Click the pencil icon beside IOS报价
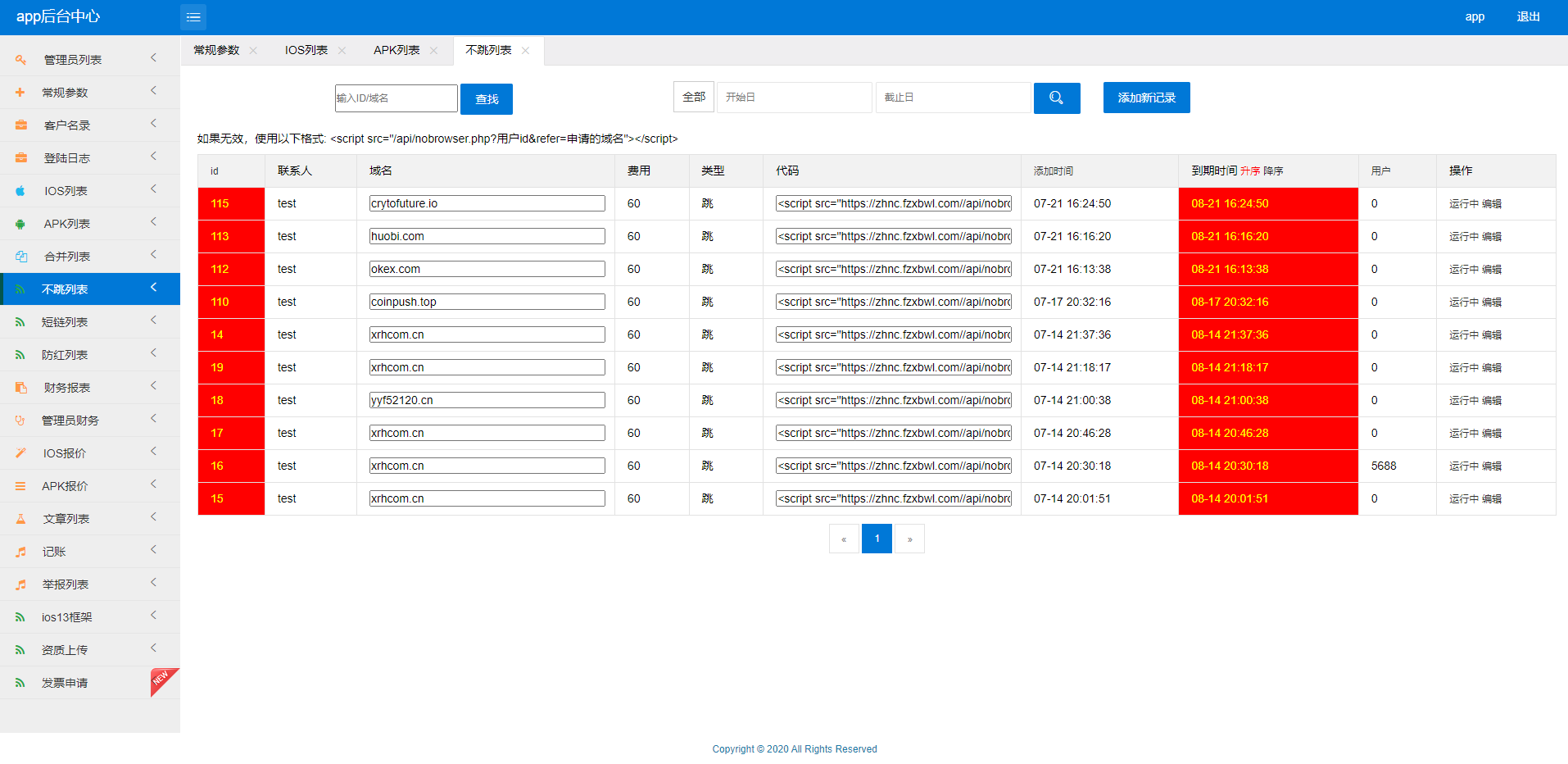1568x764 pixels. pyautogui.click(x=20, y=453)
